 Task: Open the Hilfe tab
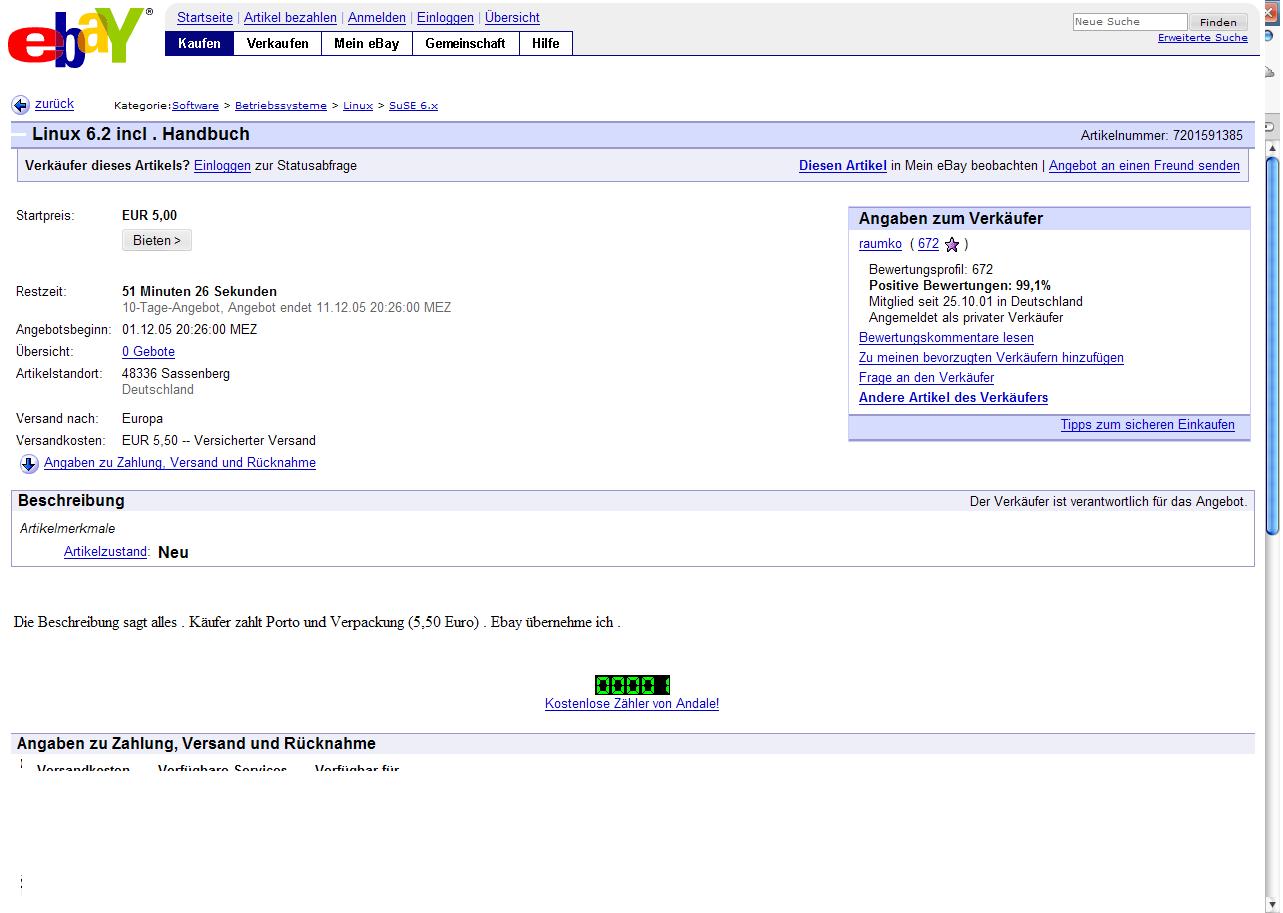(546, 43)
